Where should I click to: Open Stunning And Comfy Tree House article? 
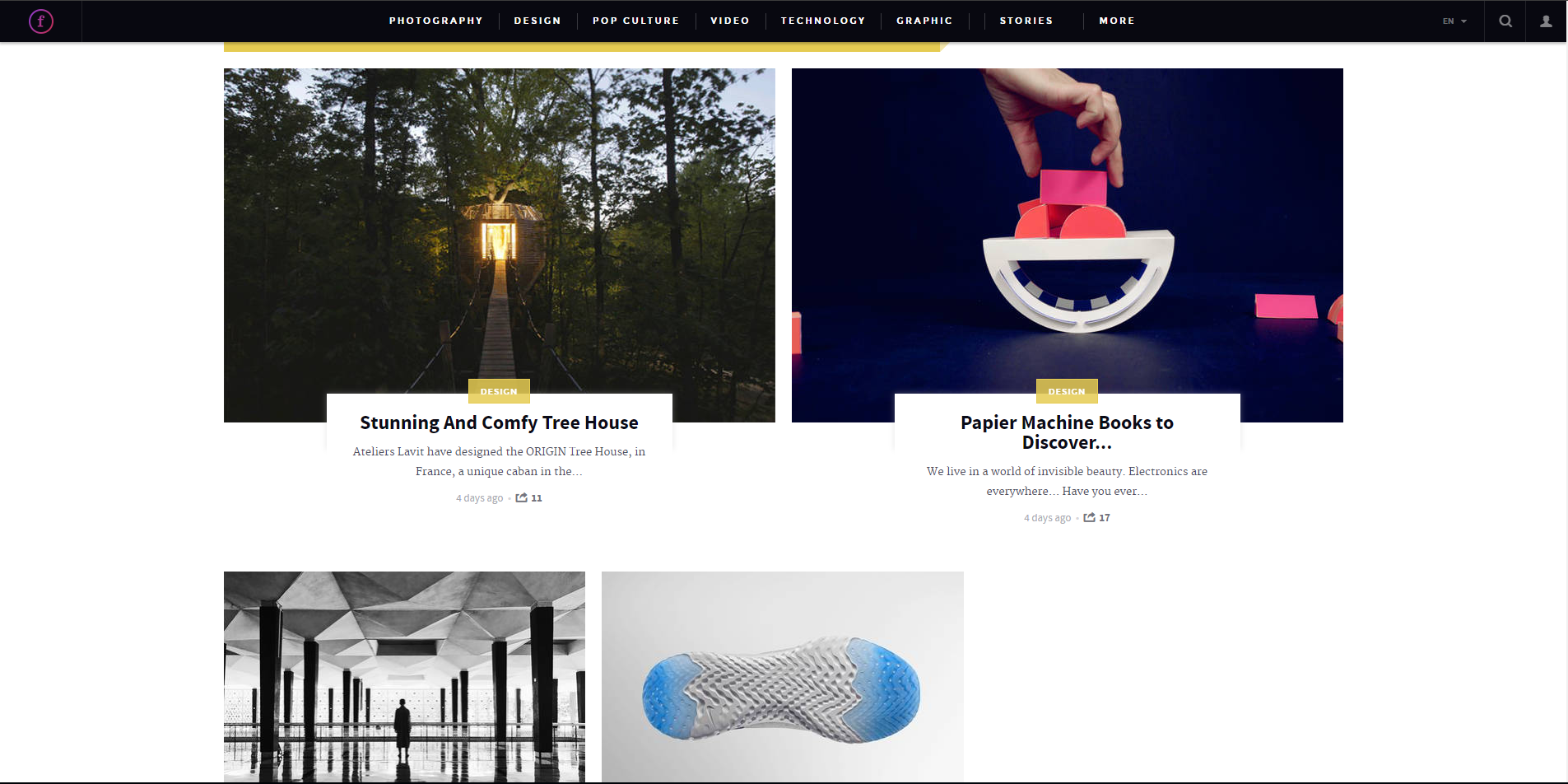499,422
